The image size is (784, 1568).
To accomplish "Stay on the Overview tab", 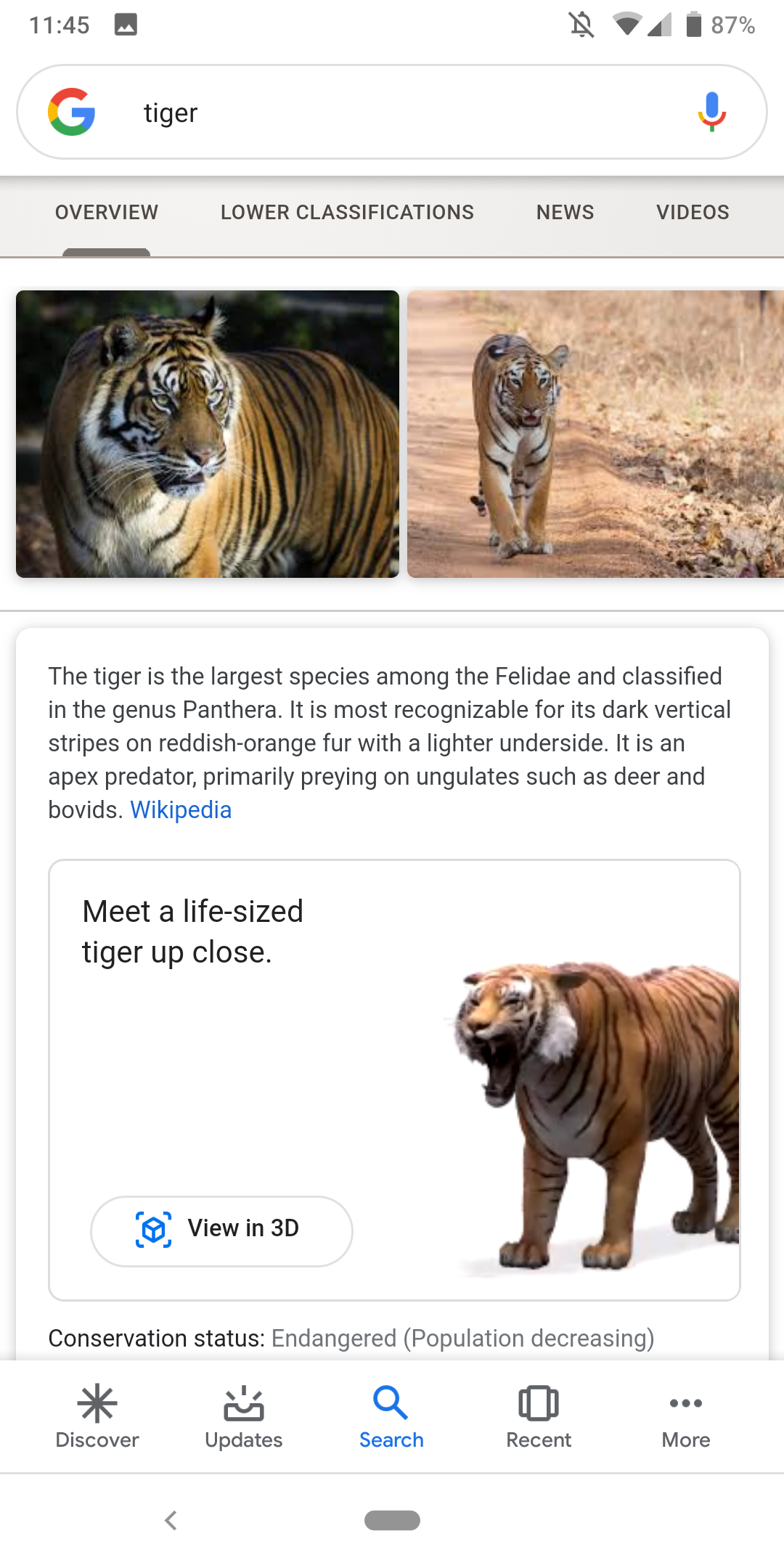I will 106,212.
